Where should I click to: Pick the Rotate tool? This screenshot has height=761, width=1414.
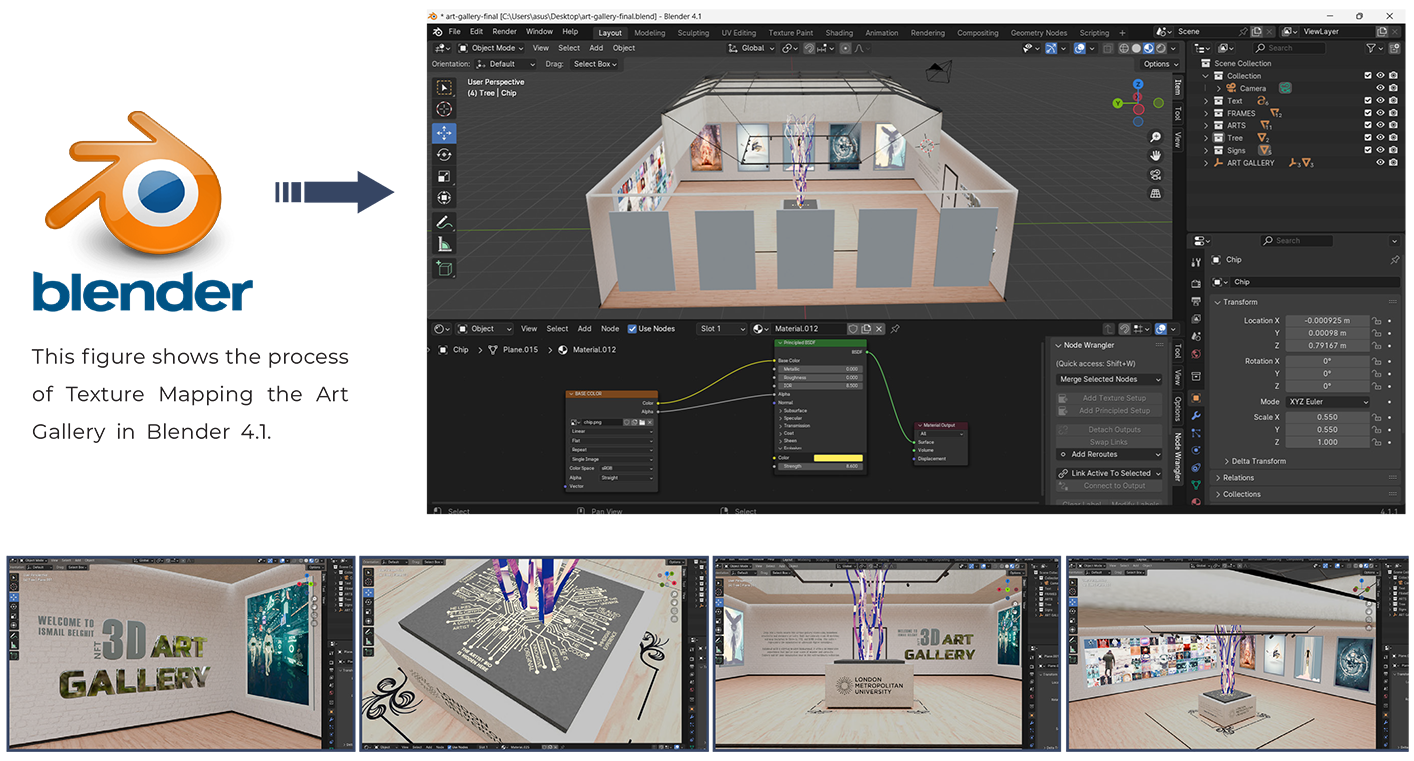pyautogui.click(x=444, y=154)
